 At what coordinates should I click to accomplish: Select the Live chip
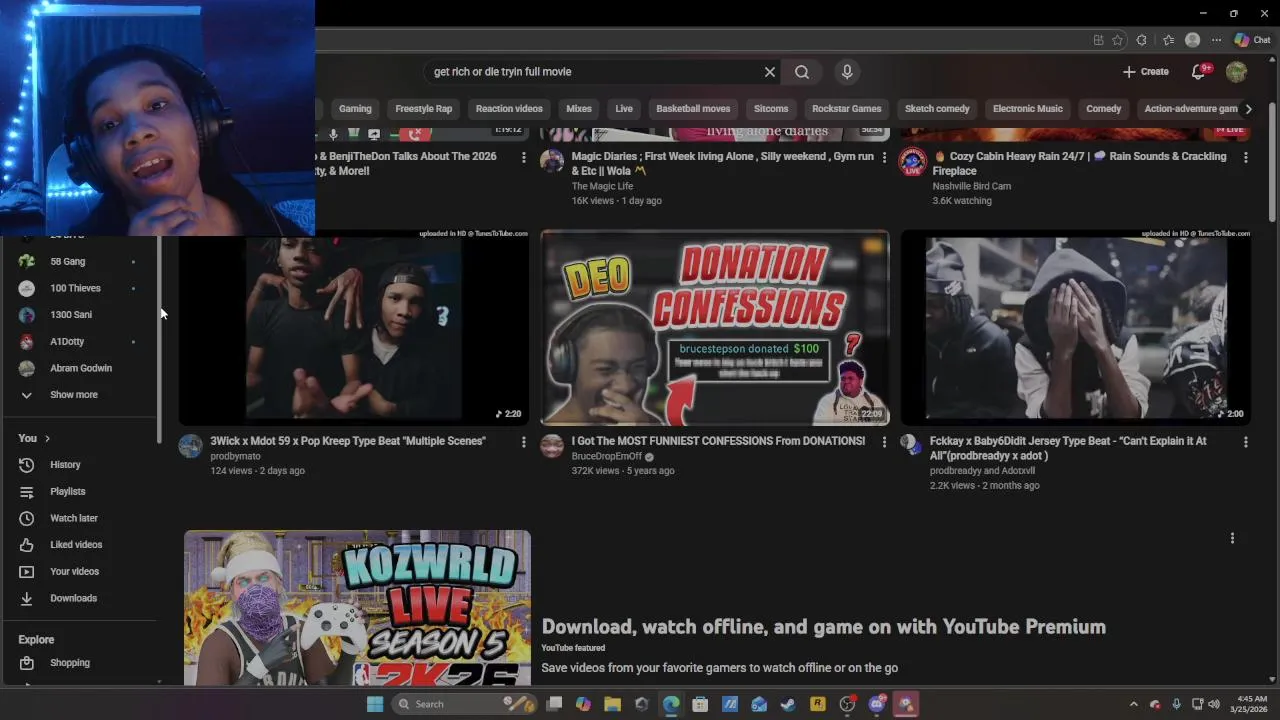point(624,109)
